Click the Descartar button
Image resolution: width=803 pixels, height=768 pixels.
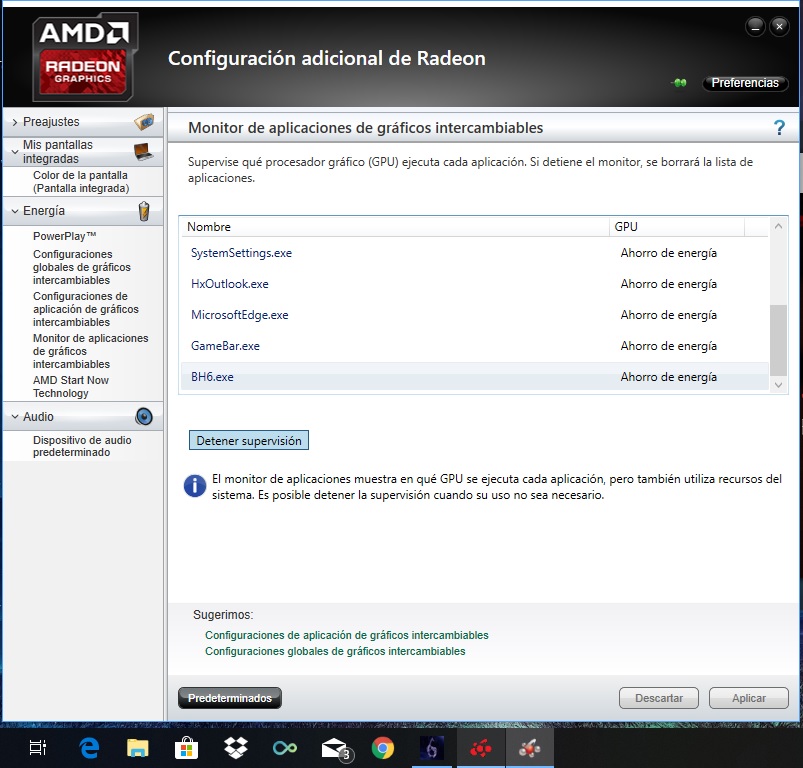659,698
